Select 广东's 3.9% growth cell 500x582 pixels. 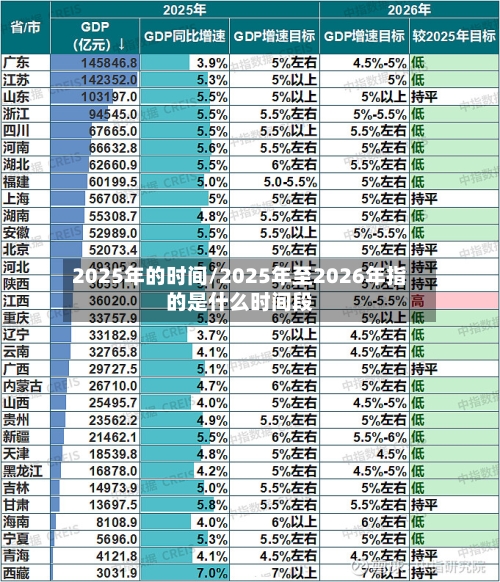point(184,63)
